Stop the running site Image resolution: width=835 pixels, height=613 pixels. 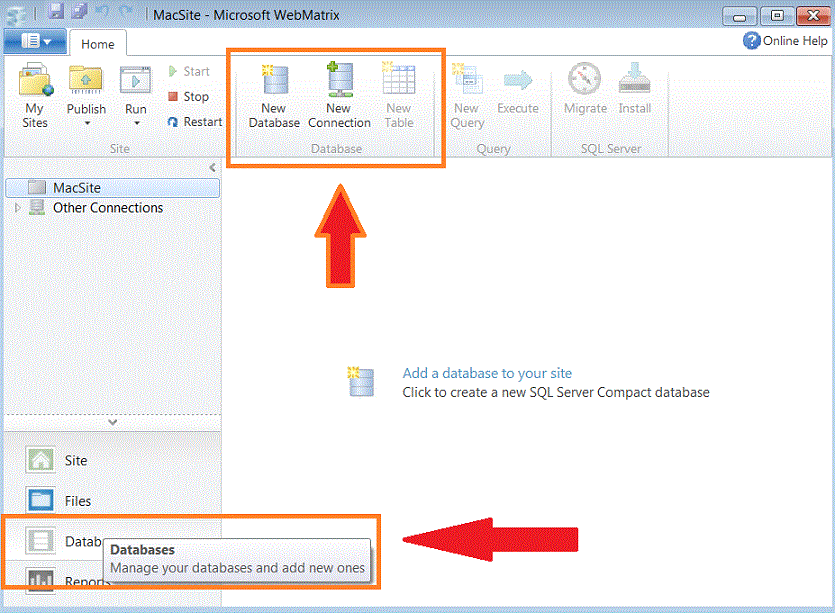[x=189, y=96]
